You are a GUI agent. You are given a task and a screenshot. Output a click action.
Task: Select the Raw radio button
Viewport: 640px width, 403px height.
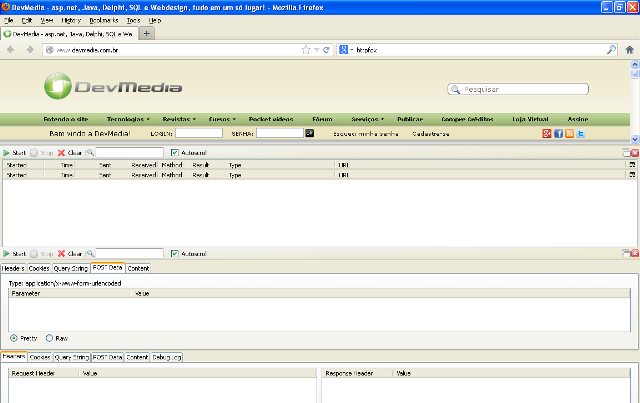(49, 338)
